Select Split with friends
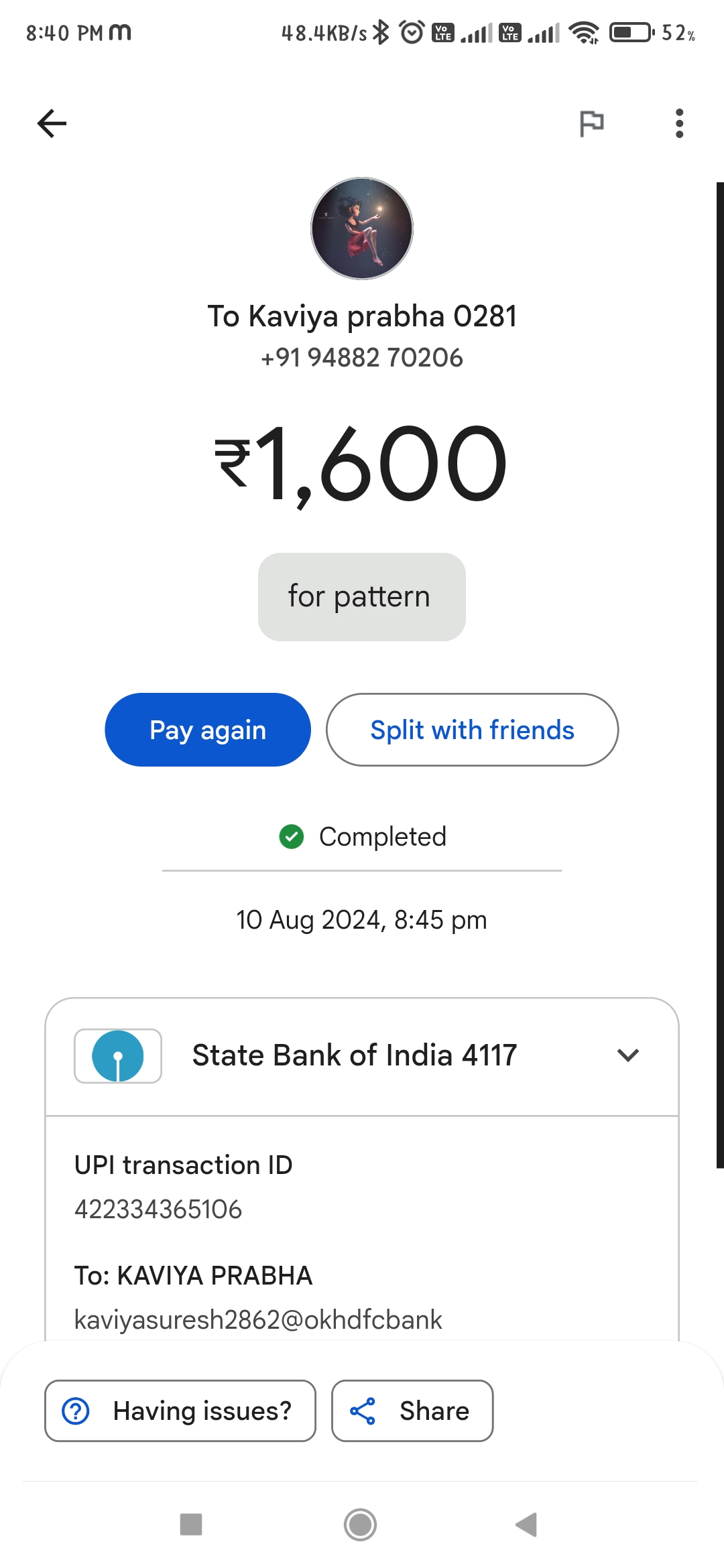Viewport: 724px width, 1568px height. click(472, 730)
